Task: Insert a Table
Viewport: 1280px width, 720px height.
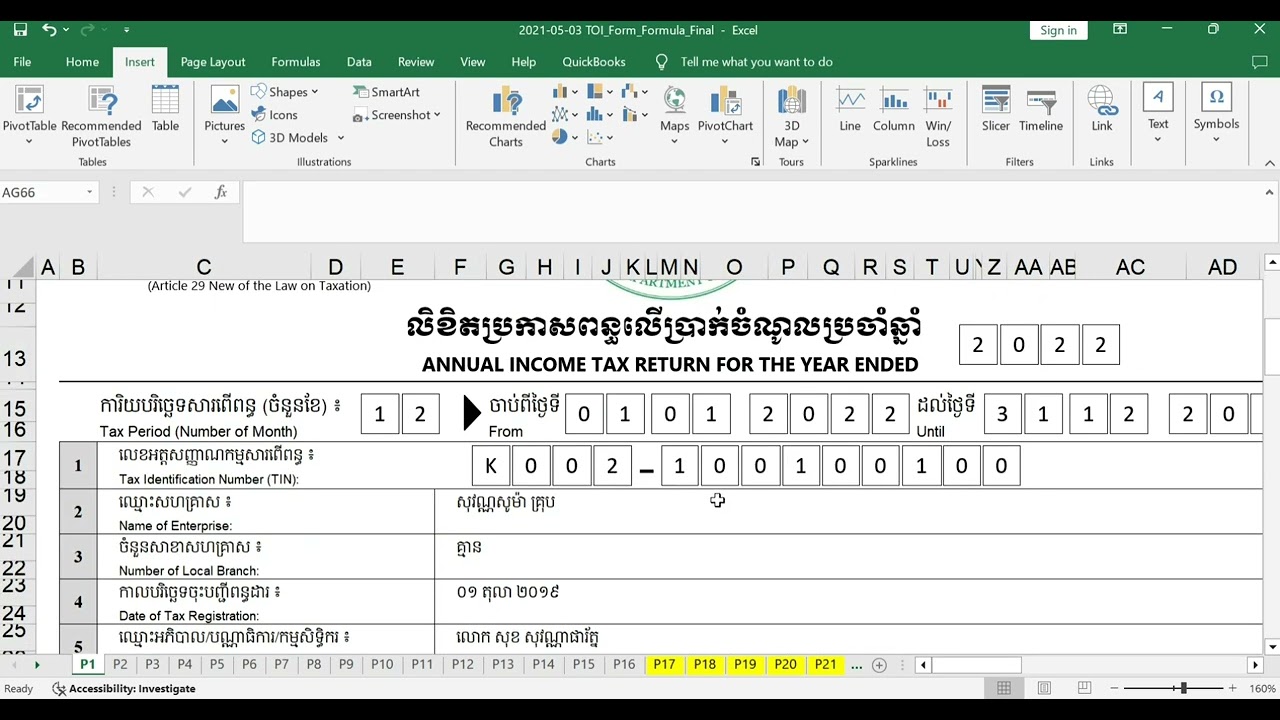Action: pos(165,110)
